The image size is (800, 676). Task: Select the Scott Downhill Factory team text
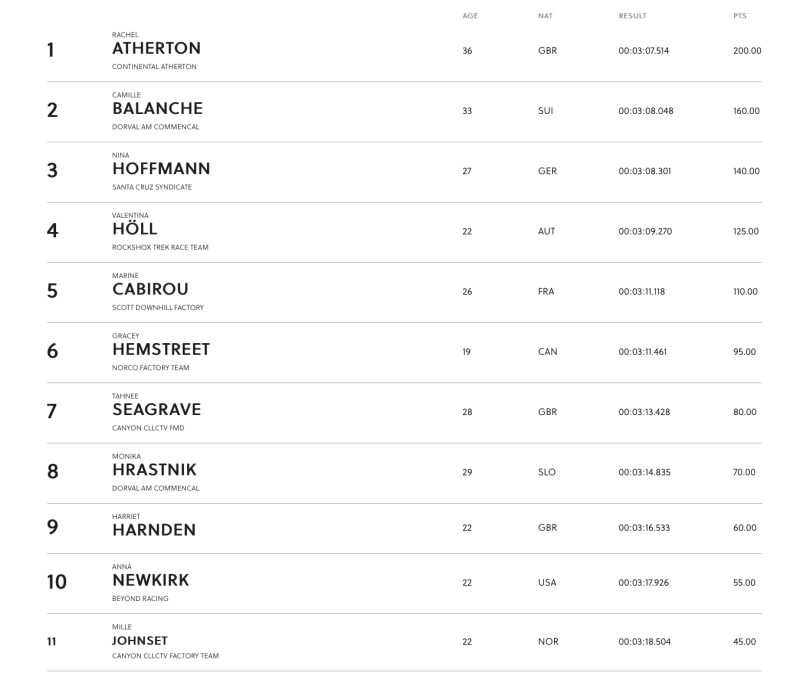(157, 307)
